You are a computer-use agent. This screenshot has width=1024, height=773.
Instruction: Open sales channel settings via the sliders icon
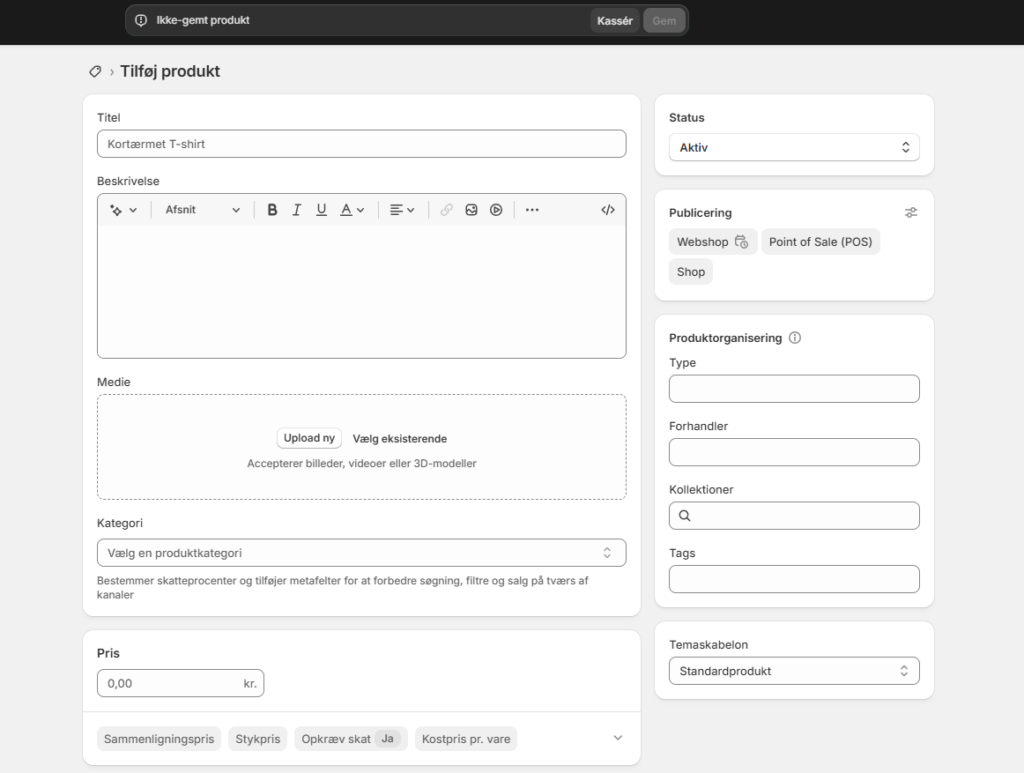pos(911,212)
